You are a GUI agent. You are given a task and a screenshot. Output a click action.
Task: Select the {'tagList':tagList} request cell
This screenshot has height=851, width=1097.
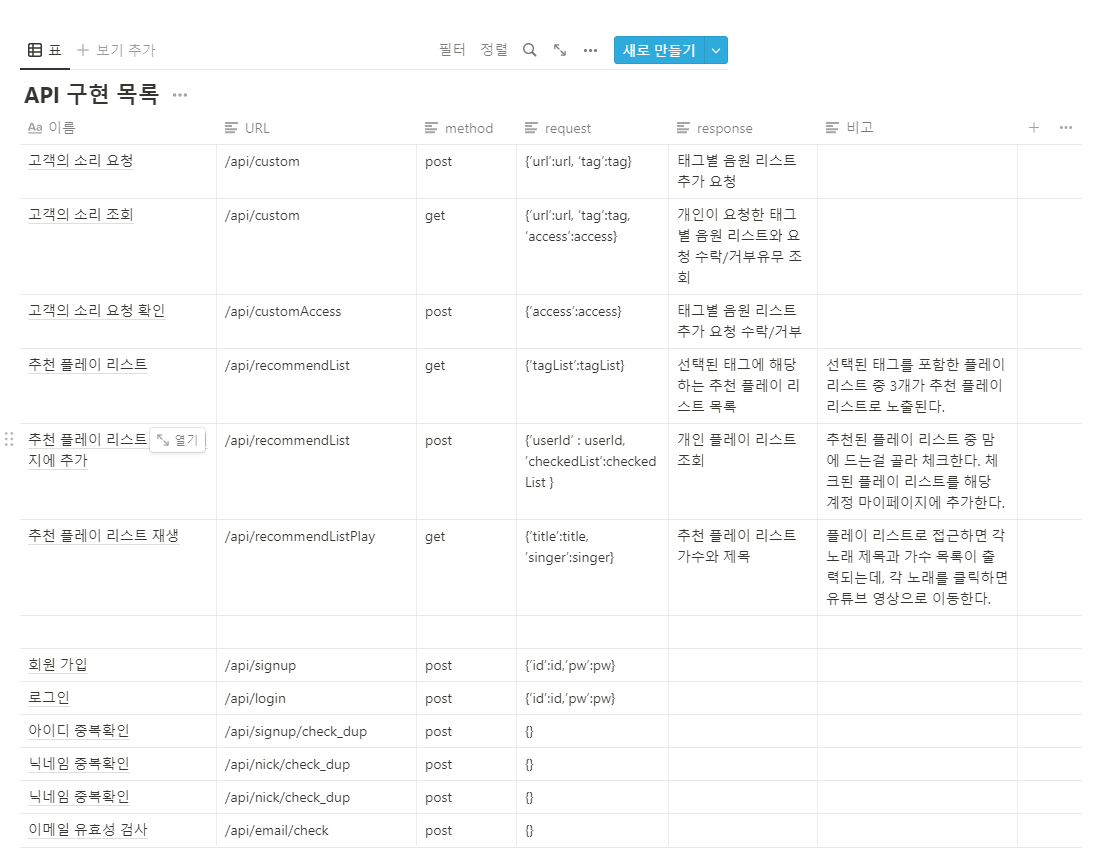593,386
